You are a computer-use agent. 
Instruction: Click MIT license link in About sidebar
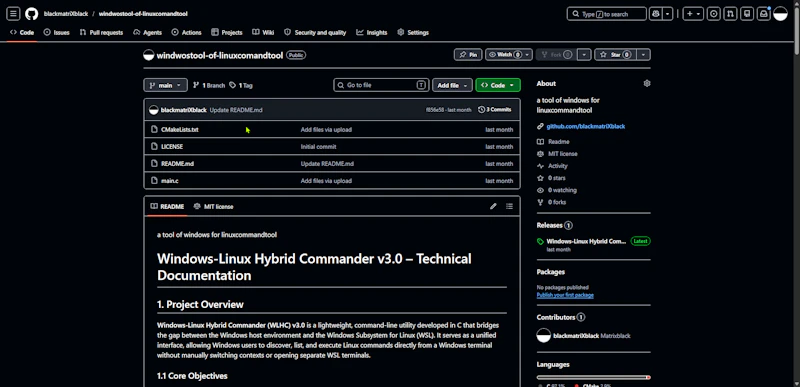pyautogui.click(x=562, y=154)
